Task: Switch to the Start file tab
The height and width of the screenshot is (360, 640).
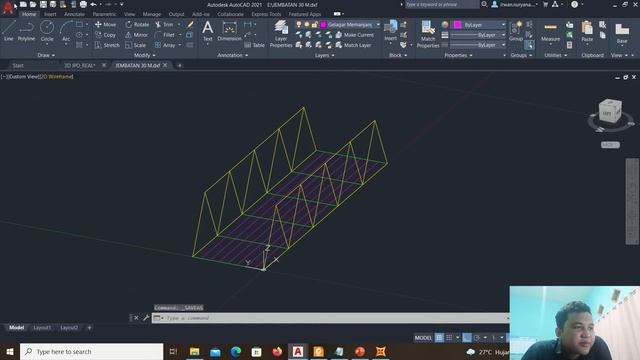Action: point(18,65)
